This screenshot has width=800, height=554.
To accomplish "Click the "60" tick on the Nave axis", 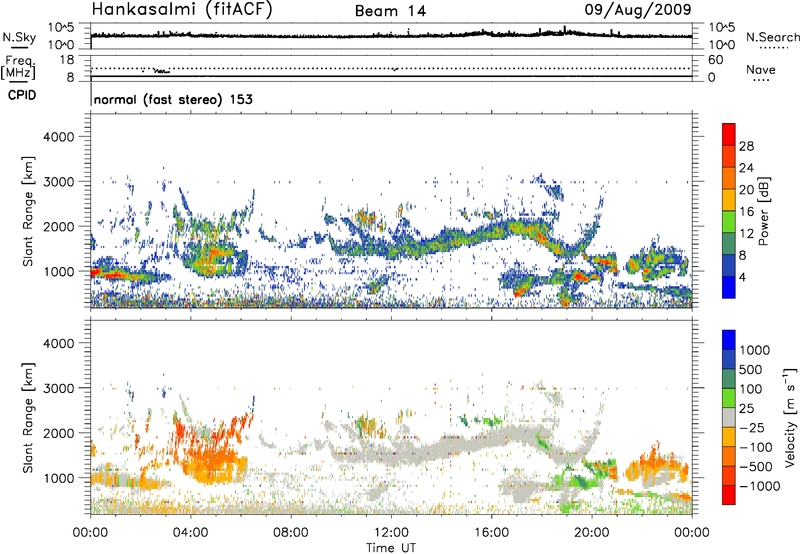I will point(715,60).
